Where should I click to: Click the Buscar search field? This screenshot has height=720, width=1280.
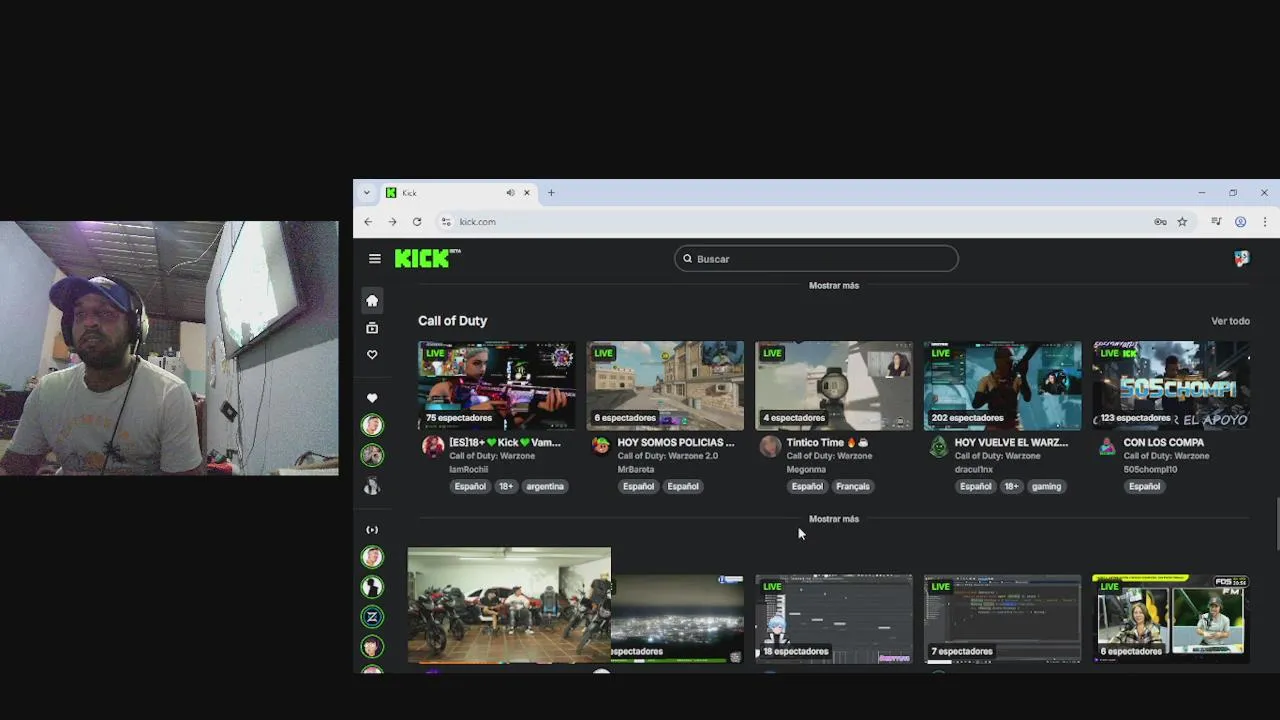[x=816, y=259]
